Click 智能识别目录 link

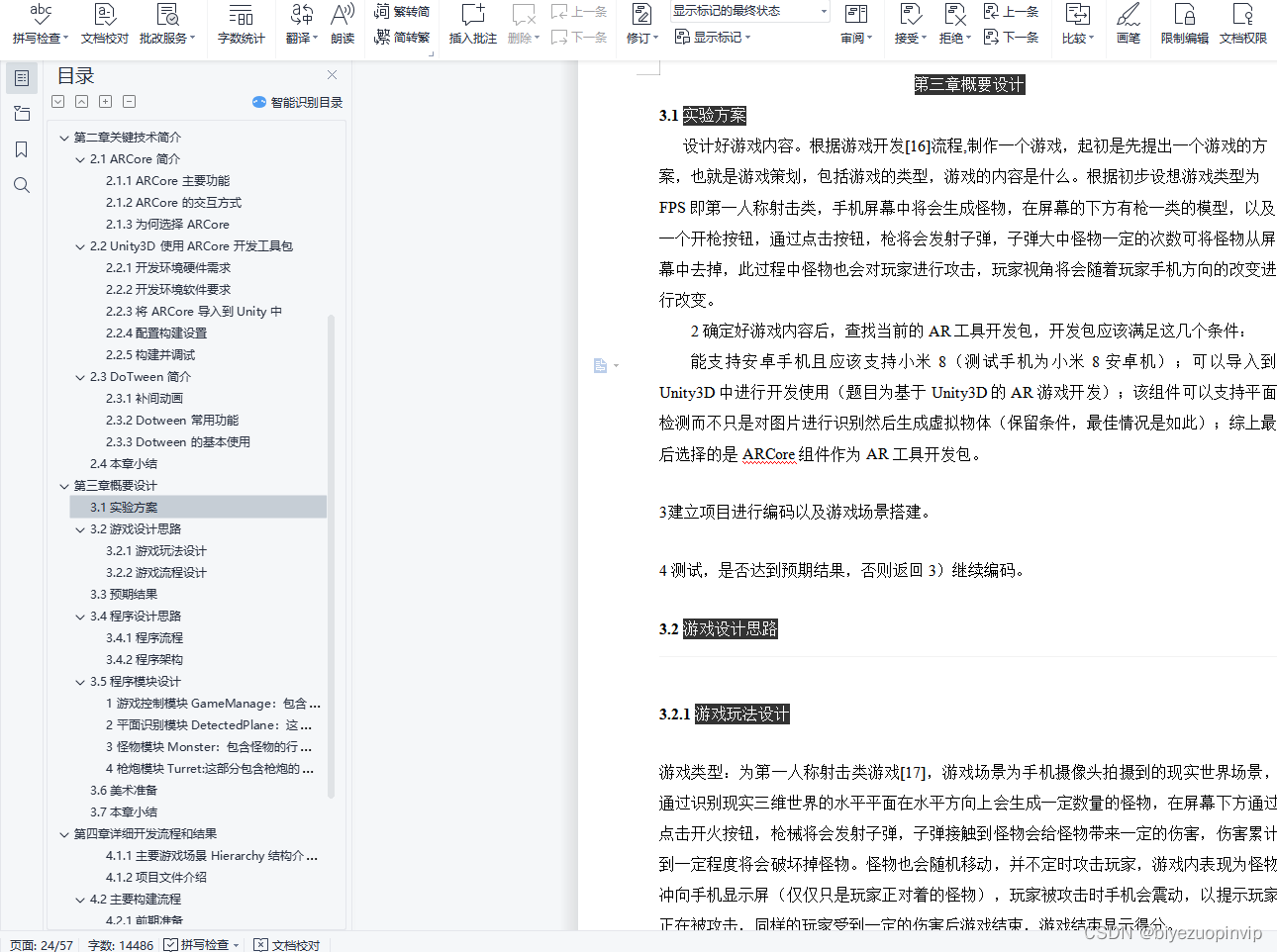(297, 102)
